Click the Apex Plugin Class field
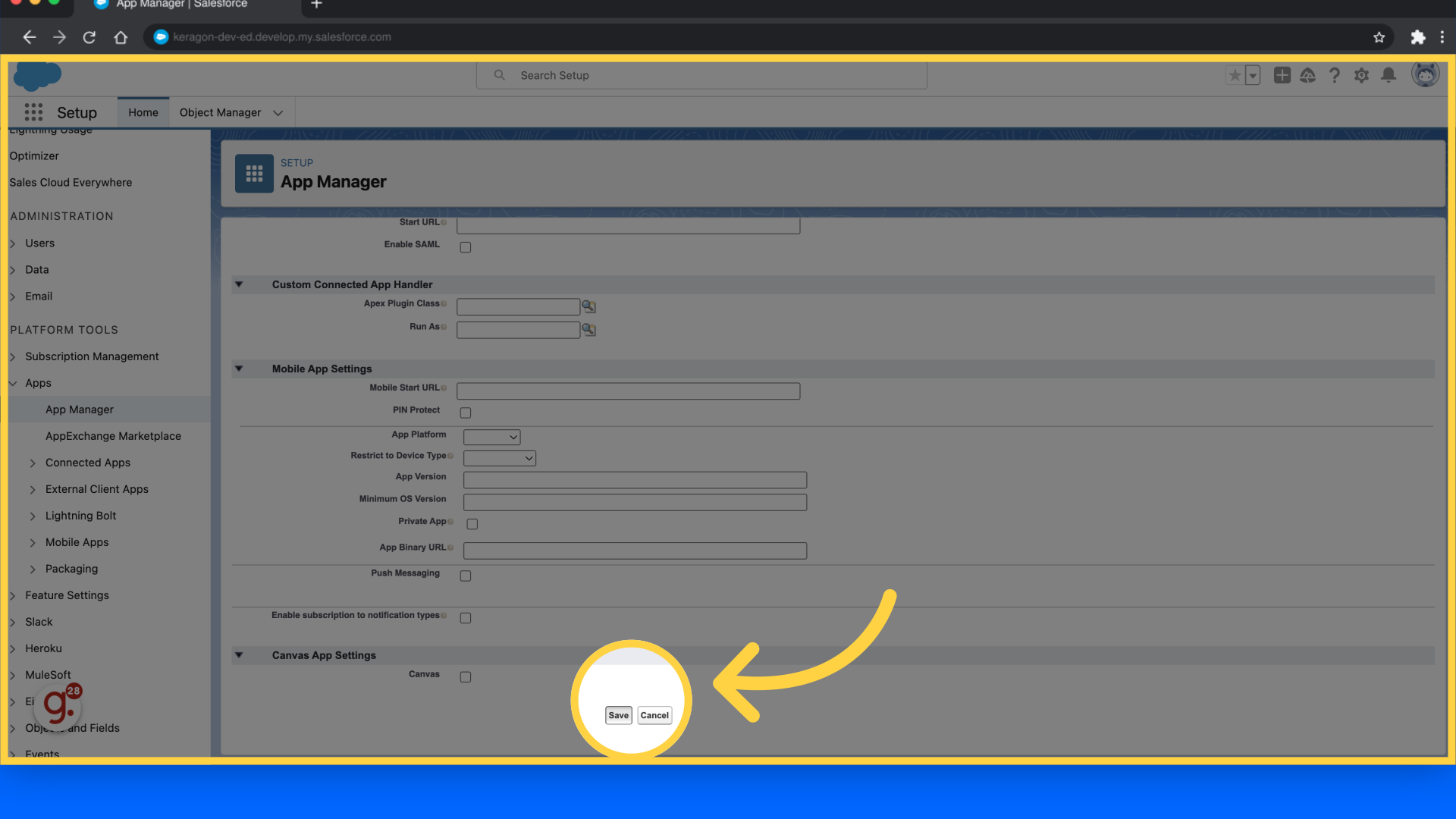The image size is (1456, 819). 518,306
